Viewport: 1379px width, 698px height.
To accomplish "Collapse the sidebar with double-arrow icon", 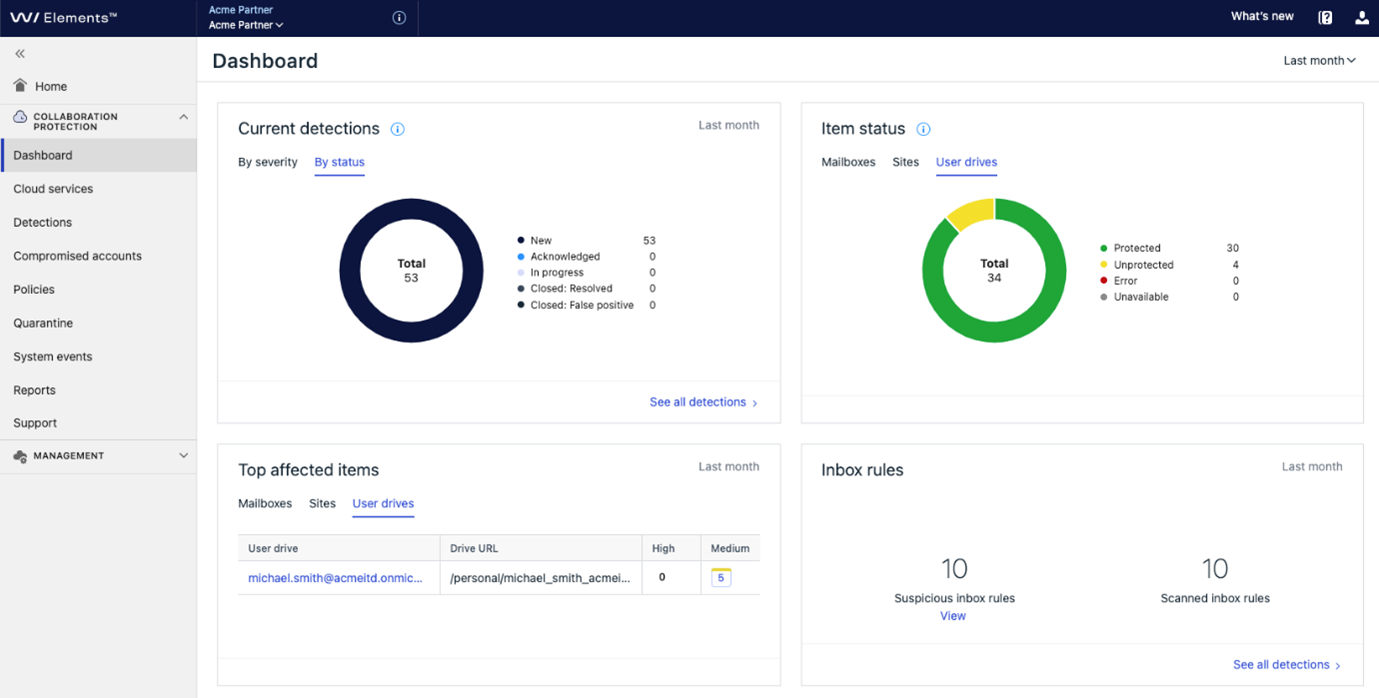I will pos(20,54).
